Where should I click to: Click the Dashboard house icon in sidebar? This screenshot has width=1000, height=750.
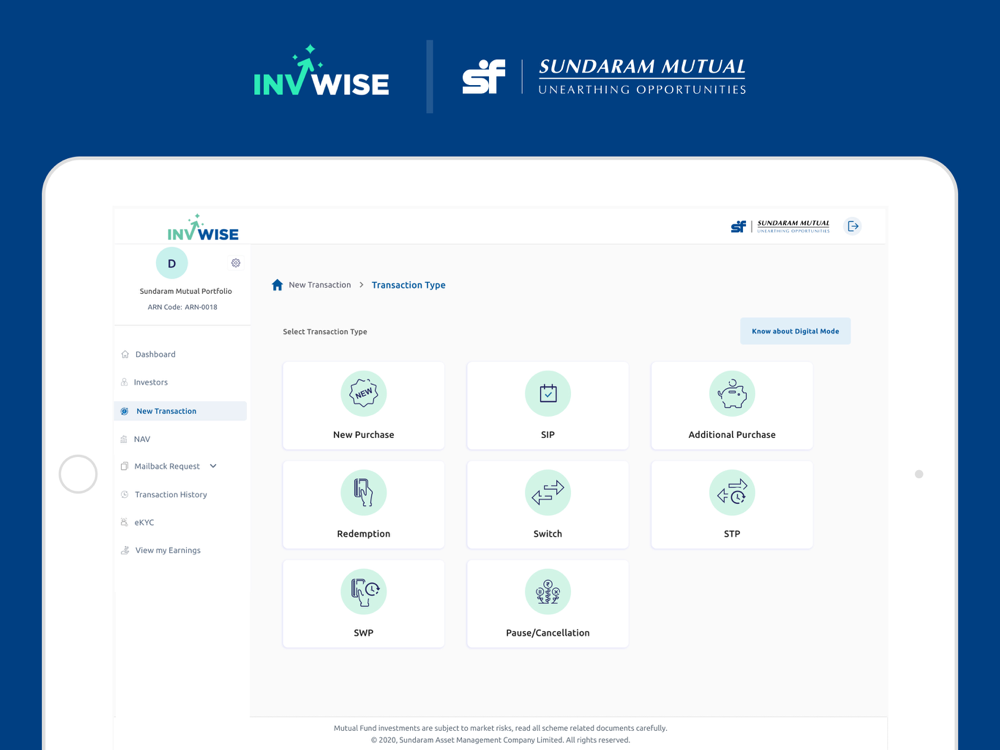125,355
